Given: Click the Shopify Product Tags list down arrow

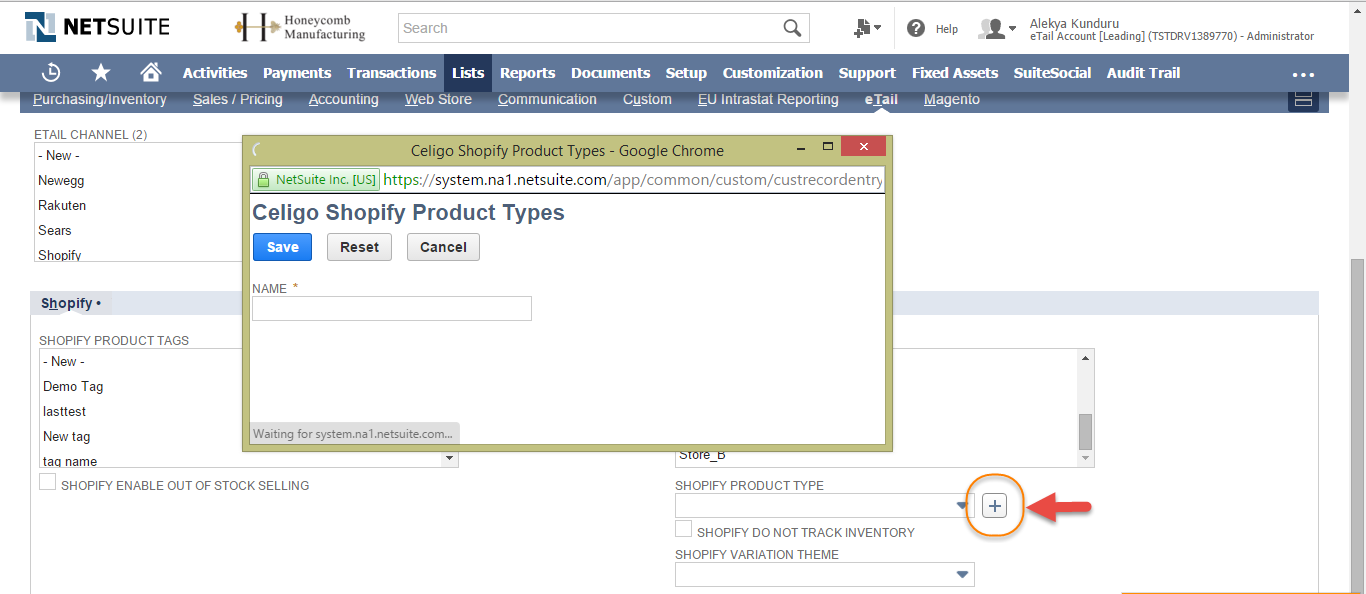Looking at the screenshot, I should coord(450,458).
